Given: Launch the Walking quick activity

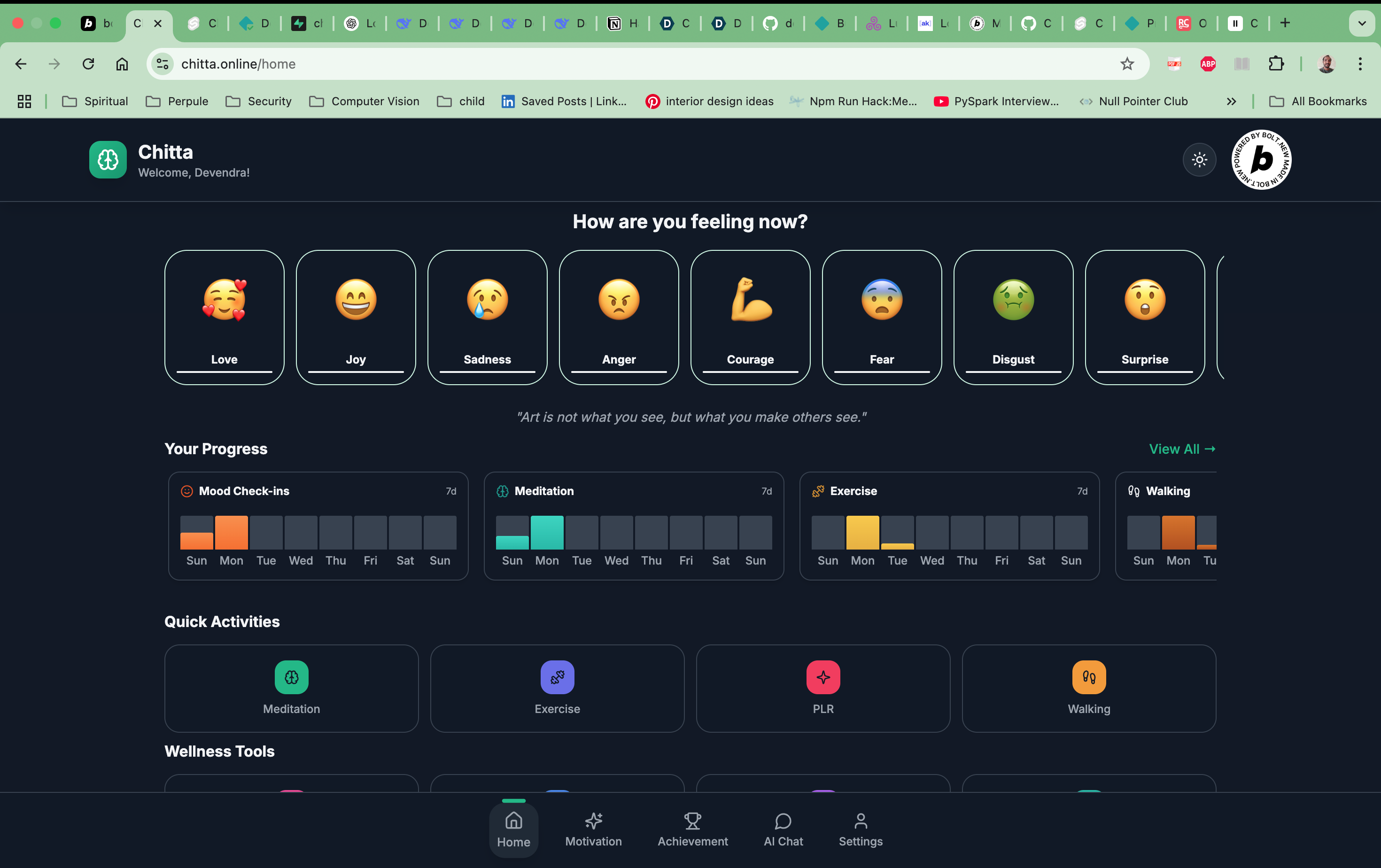Looking at the screenshot, I should pos(1088,688).
